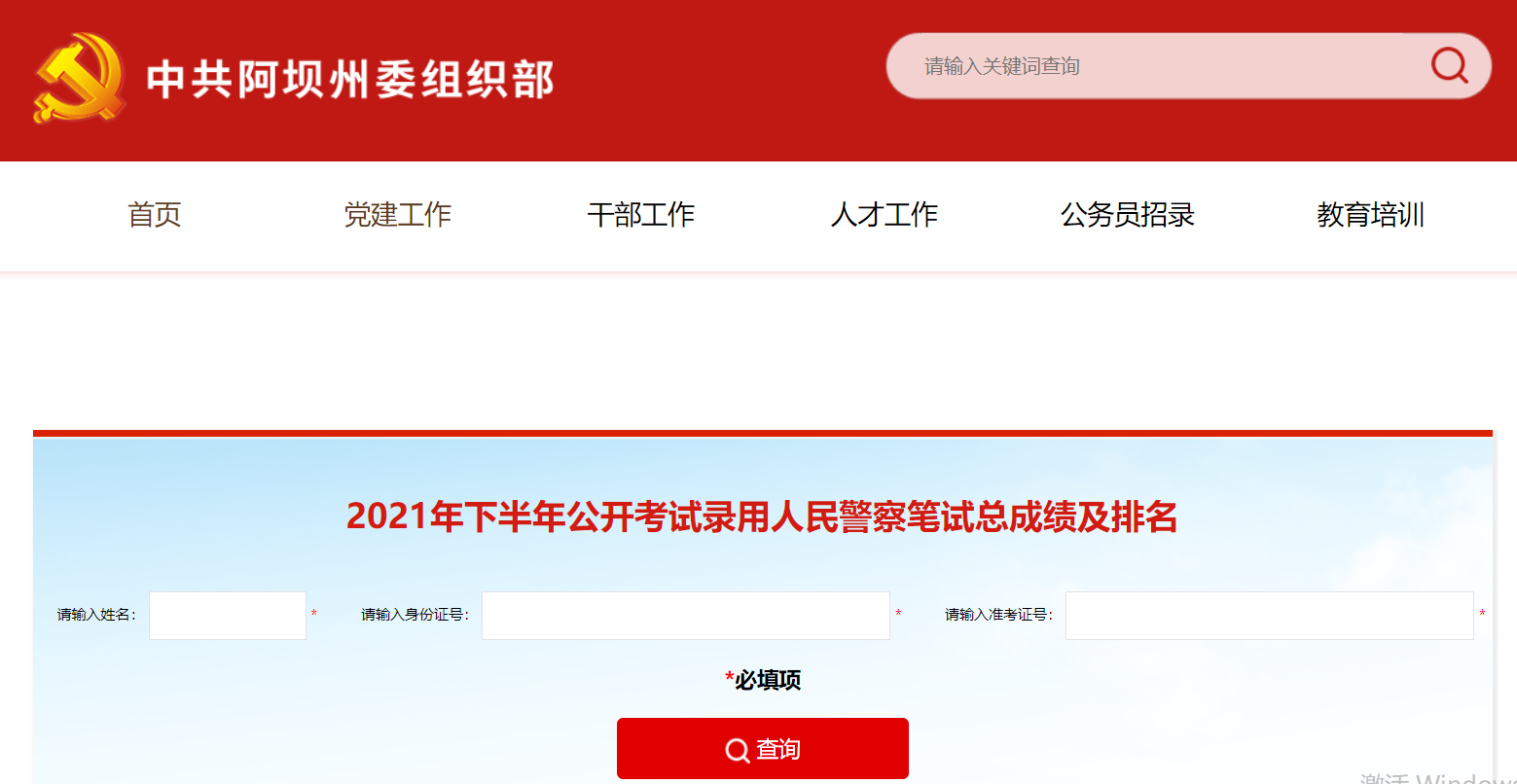Click the 请输入准考证号 label
This screenshot has height=784, width=1517.
point(998,615)
